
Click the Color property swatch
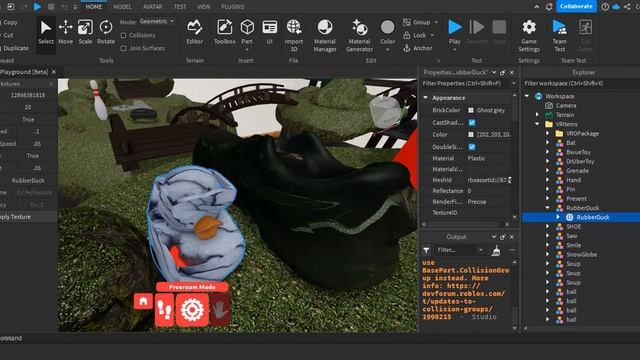[471, 135]
